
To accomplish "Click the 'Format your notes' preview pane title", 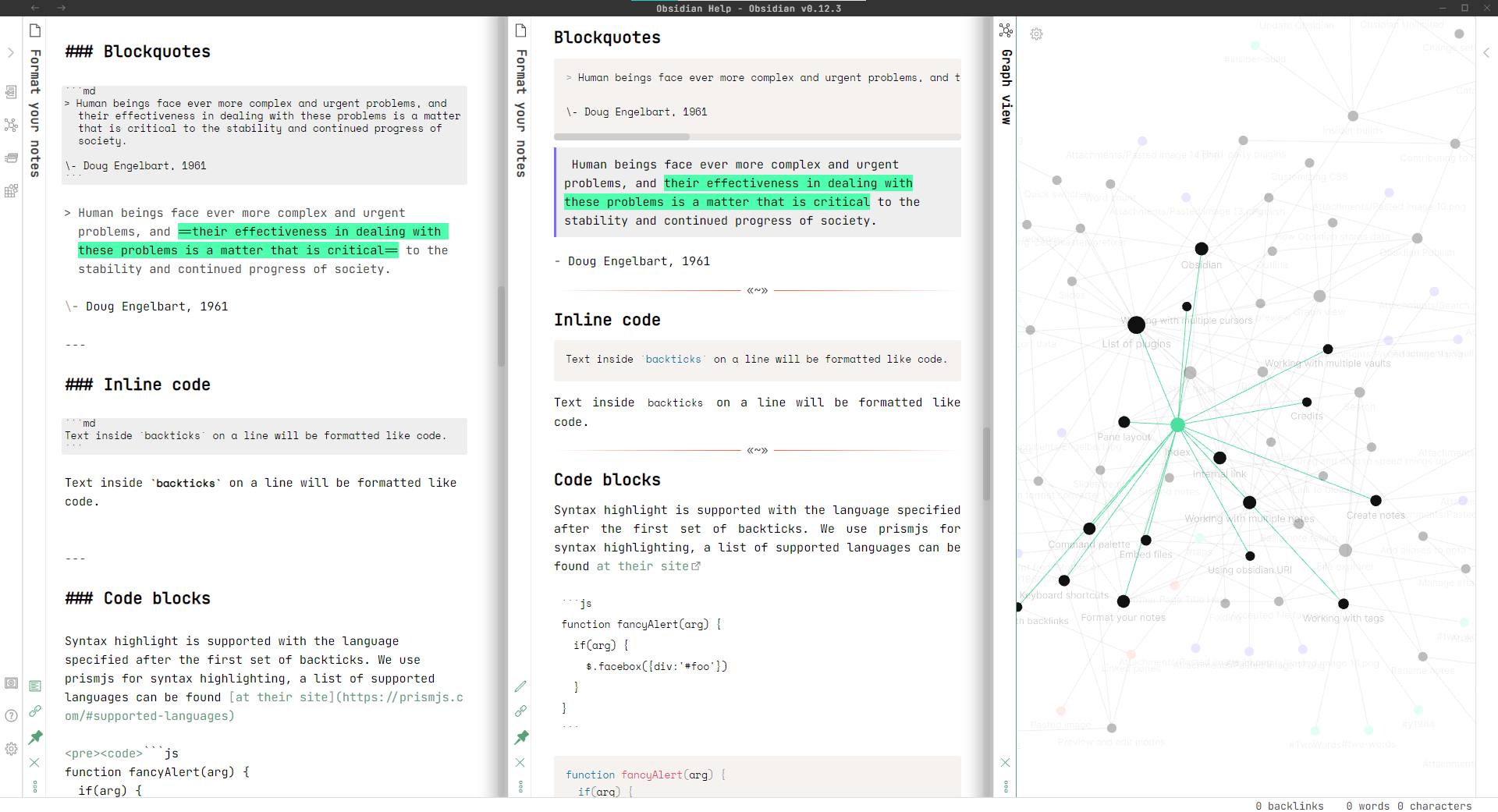I will pyautogui.click(x=521, y=113).
